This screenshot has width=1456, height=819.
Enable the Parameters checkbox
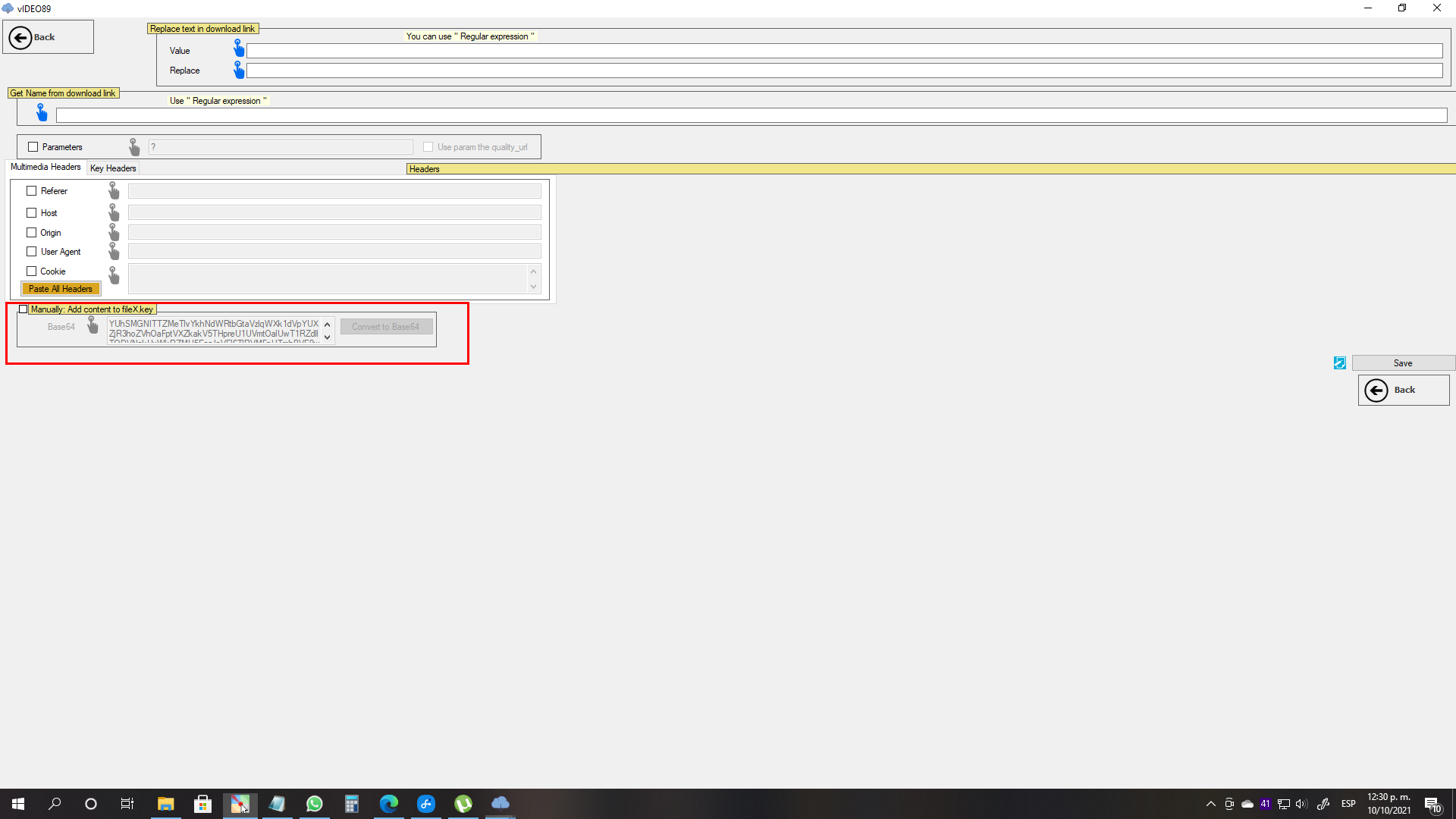pos(33,147)
